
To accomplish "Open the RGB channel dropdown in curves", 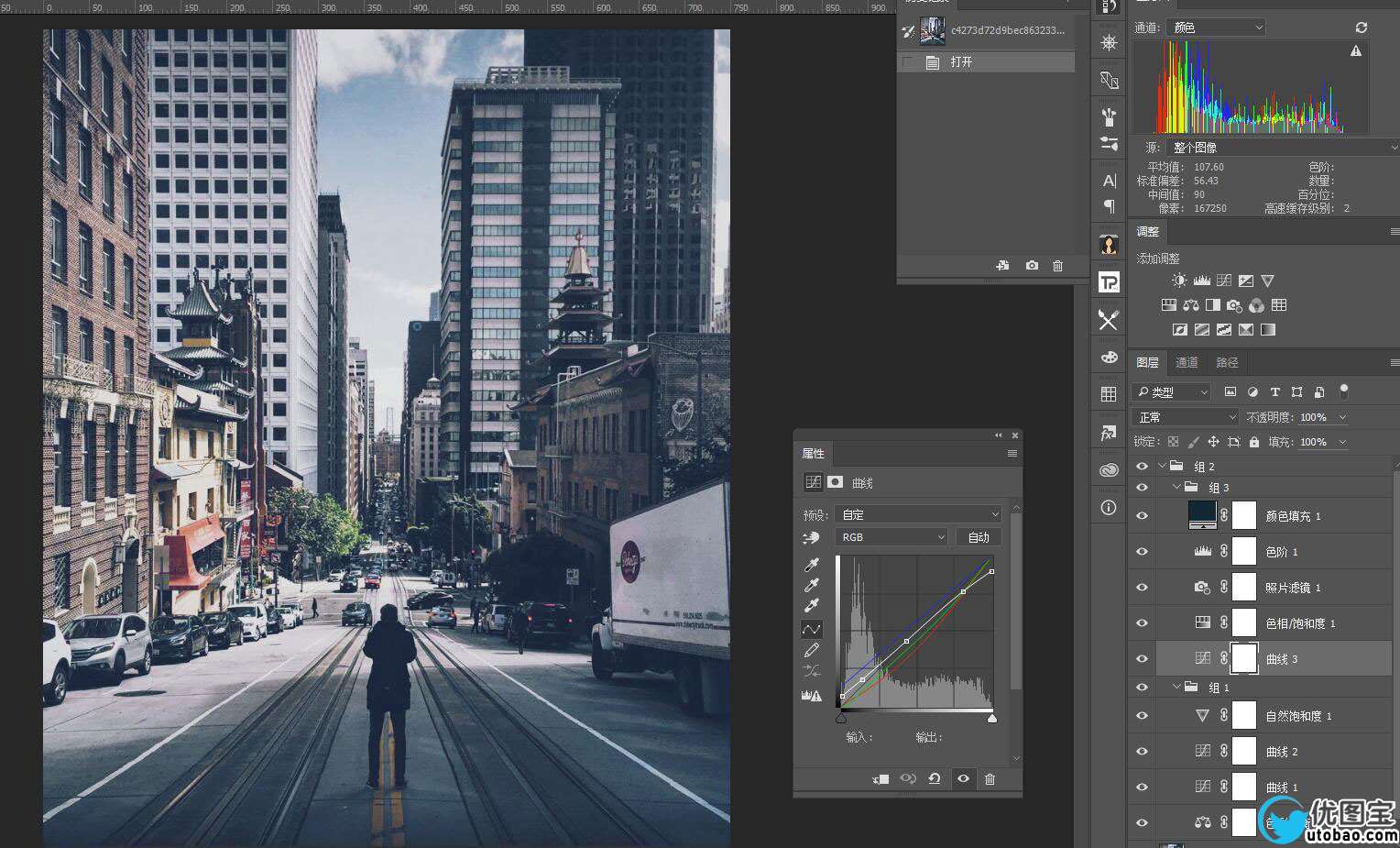I will pyautogui.click(x=891, y=537).
